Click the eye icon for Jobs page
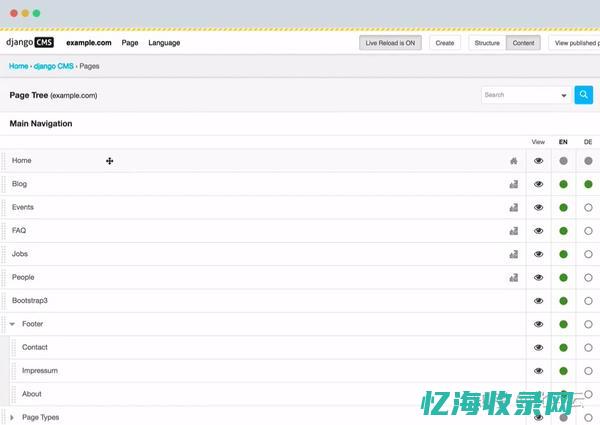The height and width of the screenshot is (425, 600). click(539, 254)
